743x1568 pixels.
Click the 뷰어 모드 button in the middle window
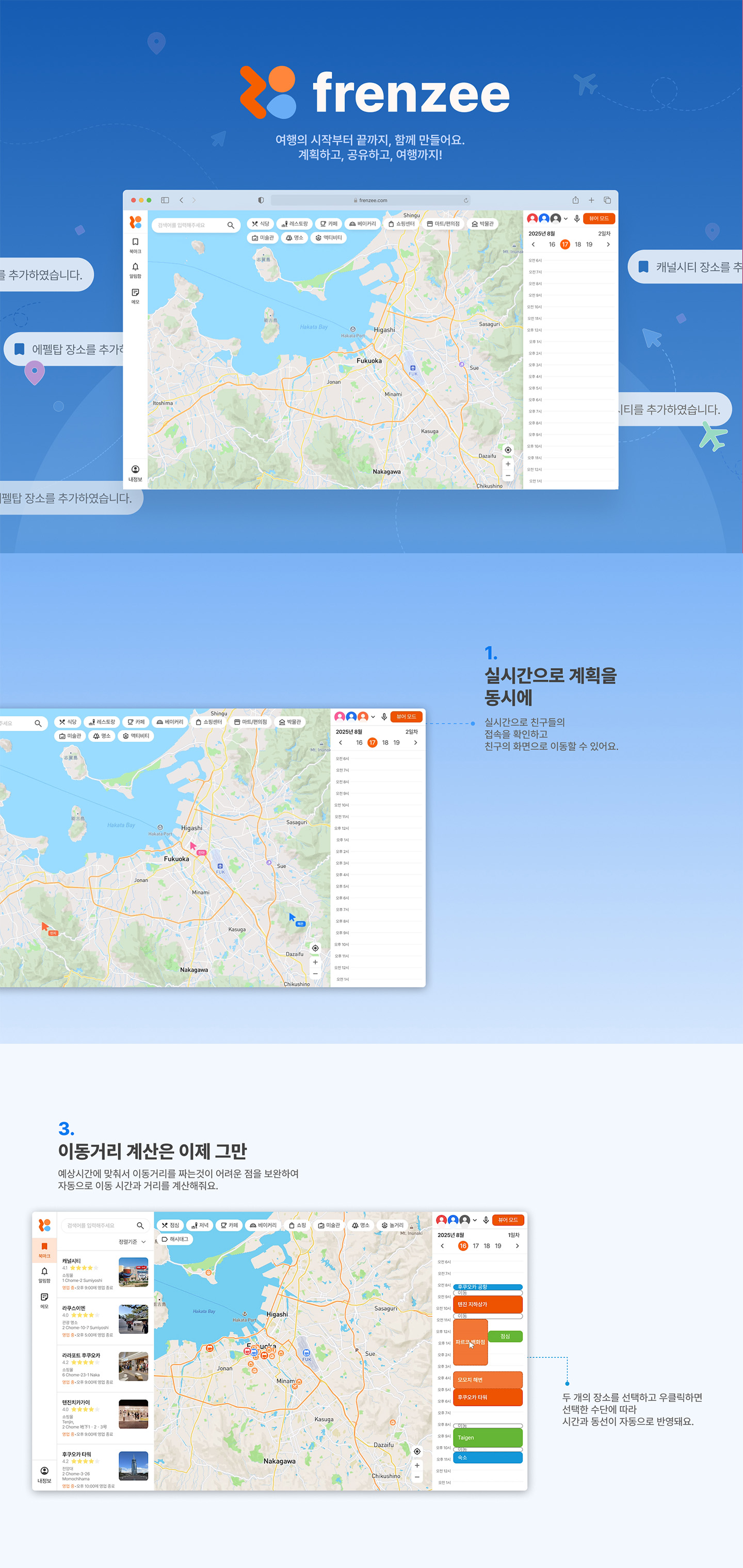406,716
